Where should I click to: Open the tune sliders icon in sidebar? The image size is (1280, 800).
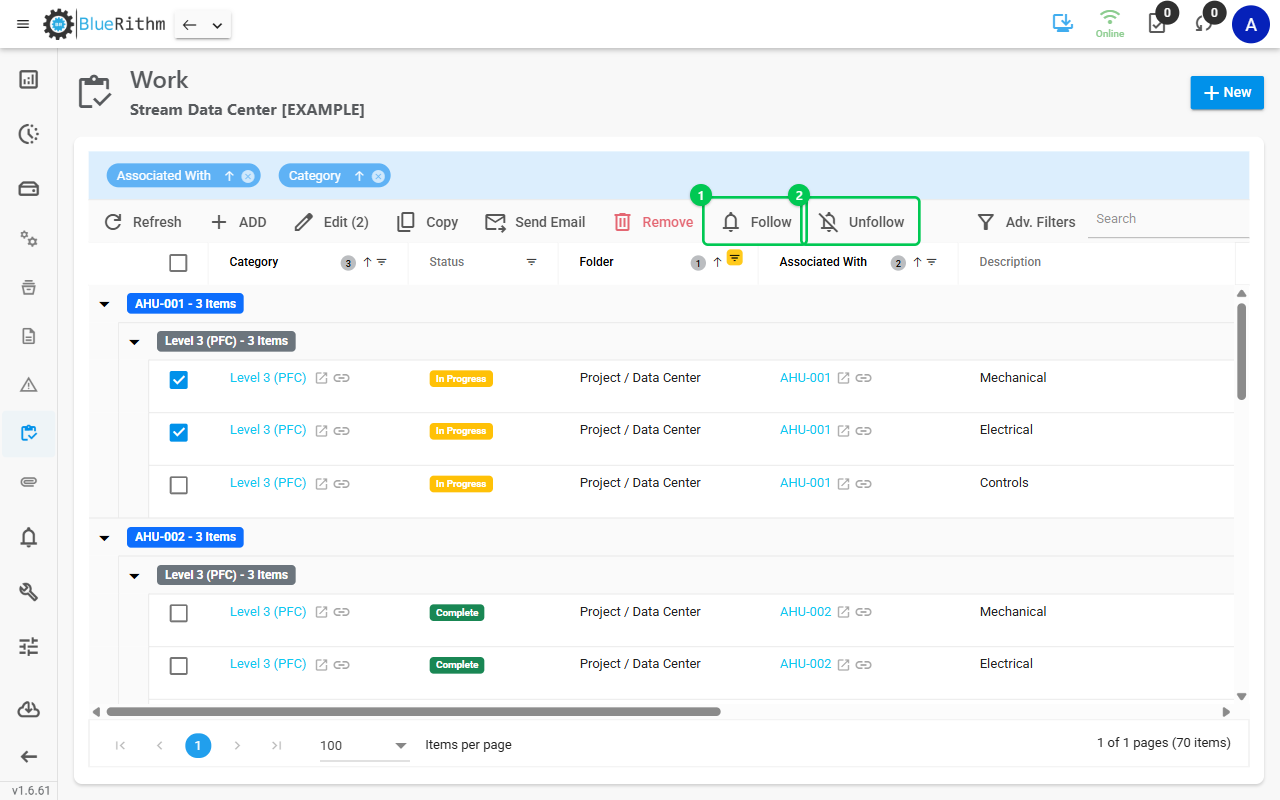[29, 647]
